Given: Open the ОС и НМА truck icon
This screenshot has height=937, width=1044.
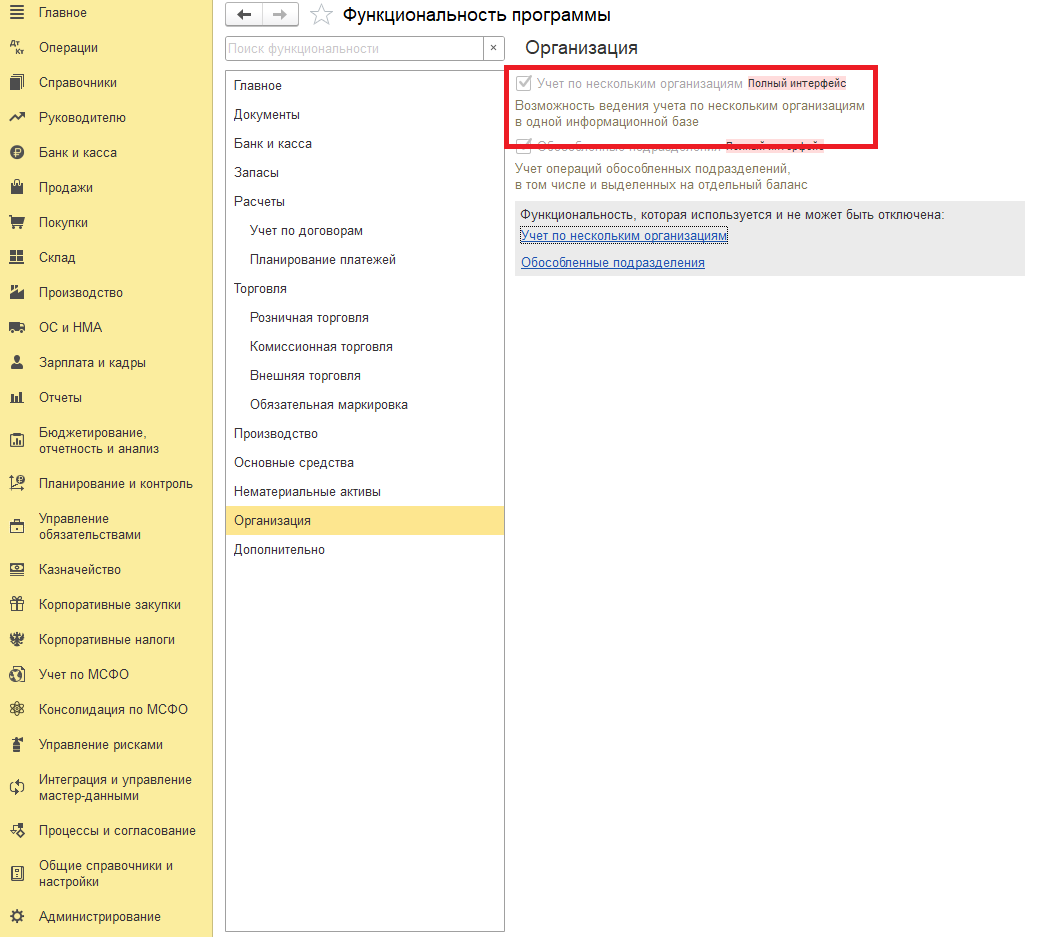Looking at the screenshot, I should [x=16, y=328].
